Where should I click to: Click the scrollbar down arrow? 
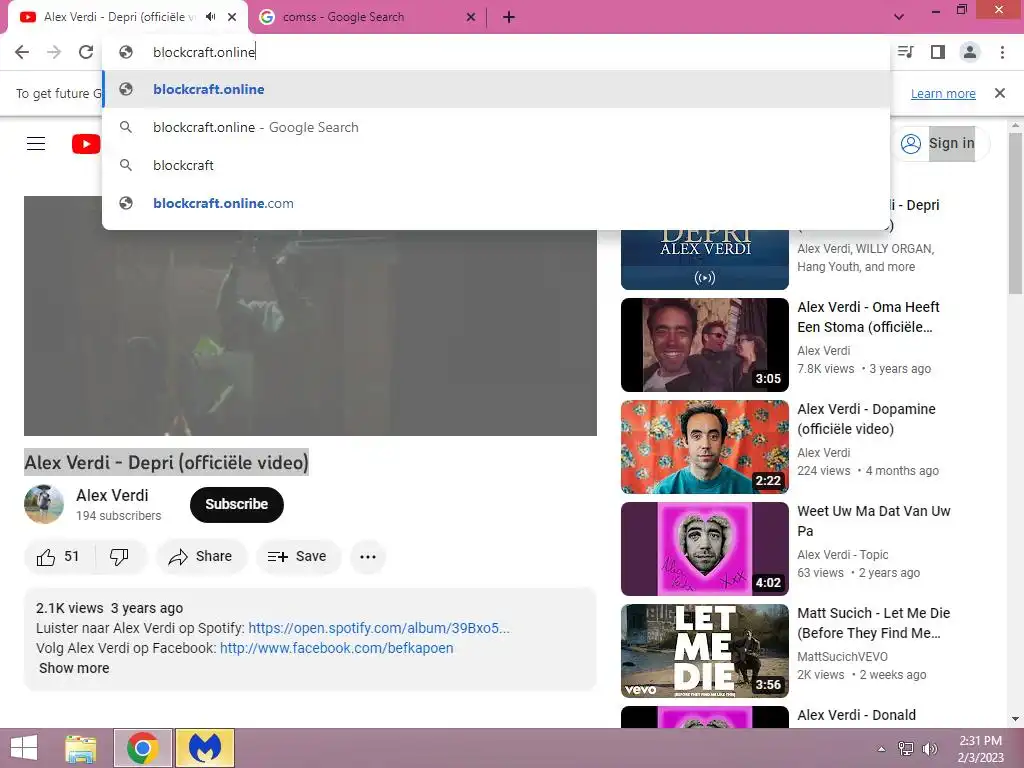click(1015, 719)
